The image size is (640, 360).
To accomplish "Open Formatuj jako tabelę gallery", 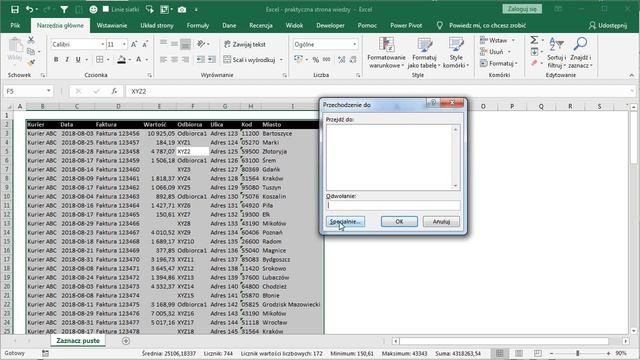I will click(424, 52).
